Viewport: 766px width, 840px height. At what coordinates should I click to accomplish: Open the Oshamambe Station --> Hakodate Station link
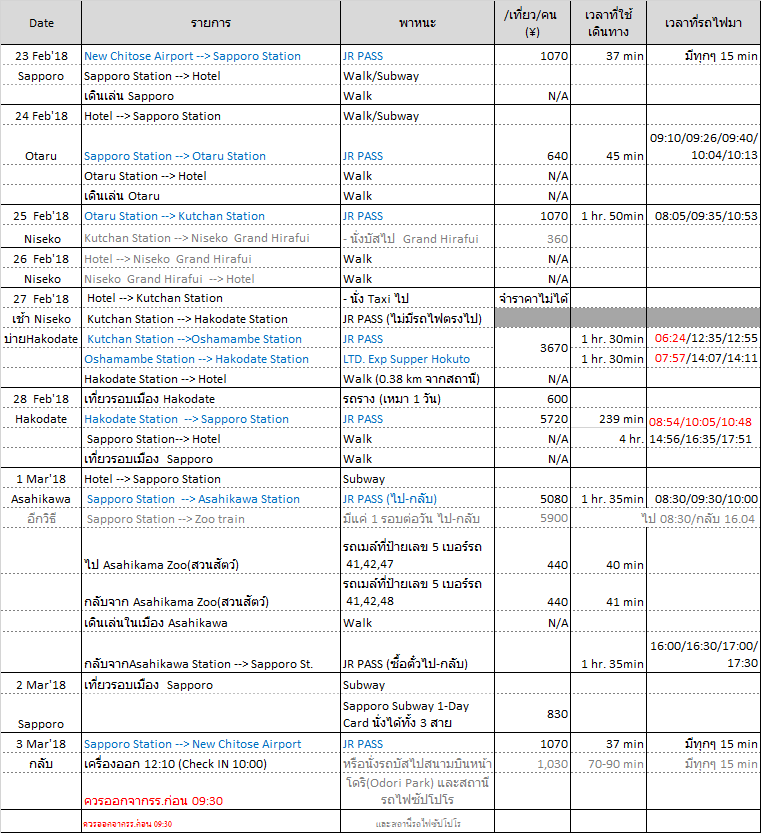point(197,359)
